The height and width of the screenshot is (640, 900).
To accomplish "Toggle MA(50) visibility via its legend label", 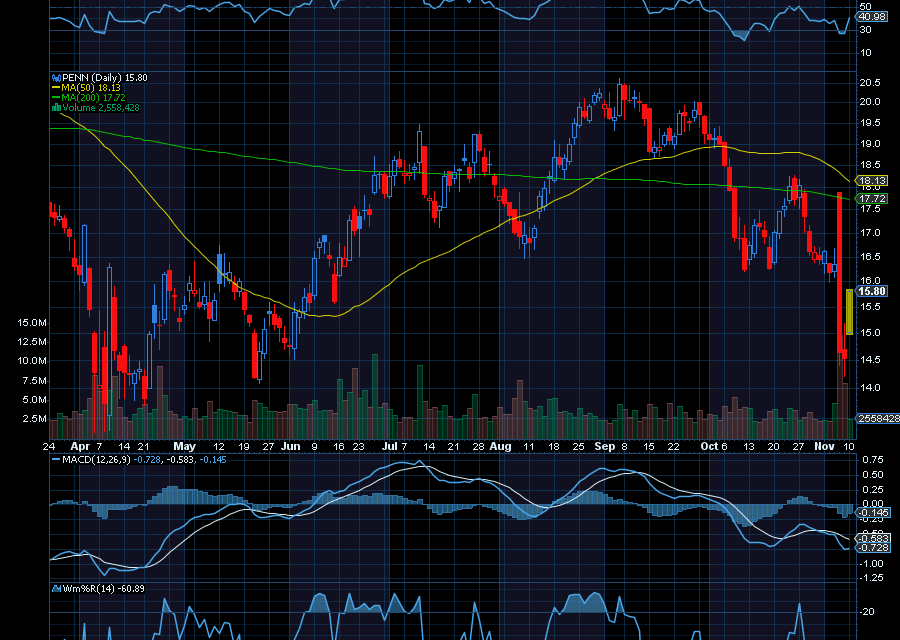I will [78, 87].
